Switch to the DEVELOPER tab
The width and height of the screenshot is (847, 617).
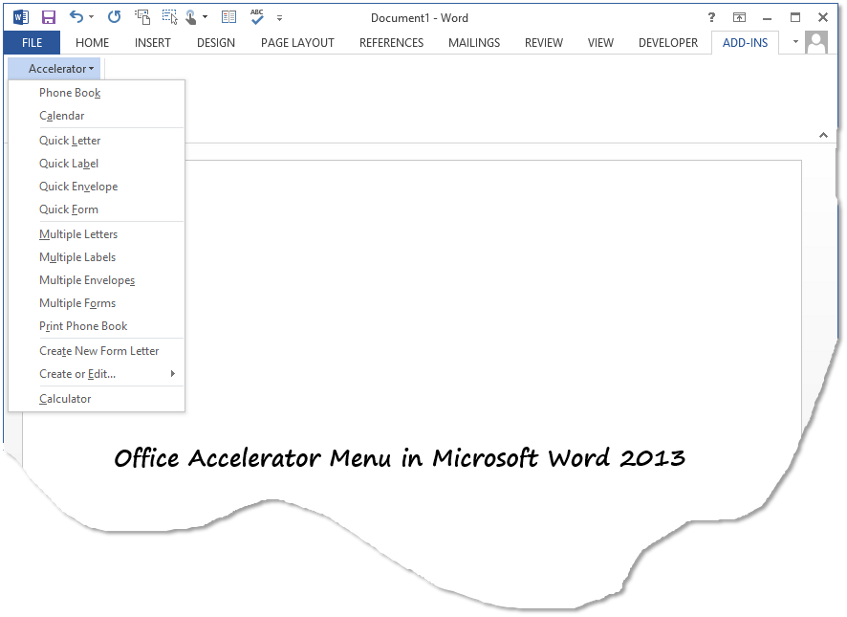668,43
